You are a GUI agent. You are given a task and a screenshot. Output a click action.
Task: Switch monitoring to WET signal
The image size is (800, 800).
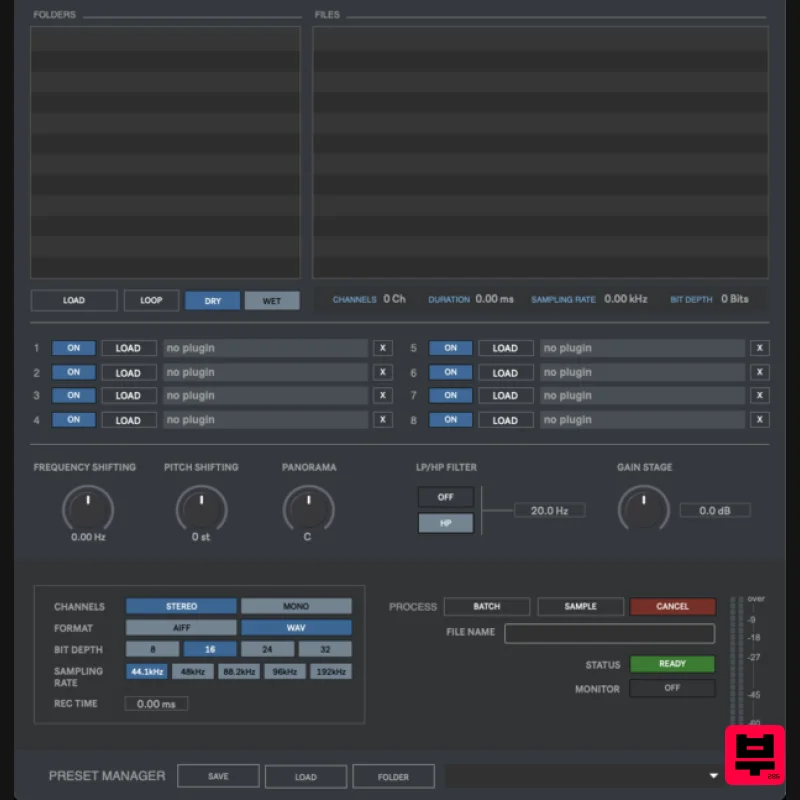(x=272, y=300)
